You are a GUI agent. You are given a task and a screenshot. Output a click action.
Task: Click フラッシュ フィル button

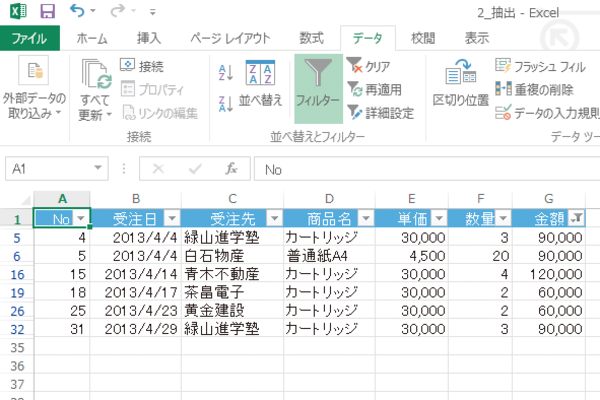coord(540,66)
